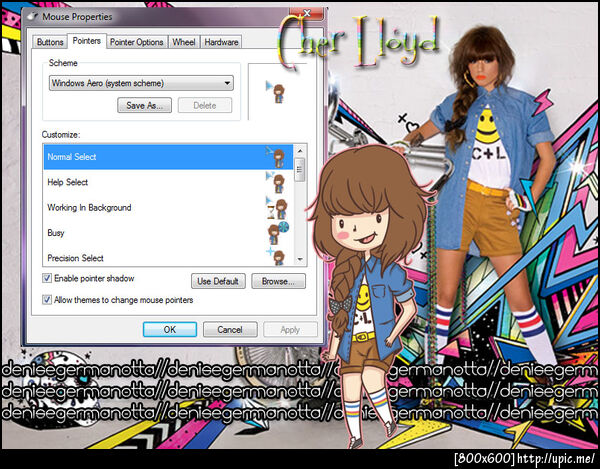600x469 pixels.
Task: Close the Mouse Properties dialog
Action: coord(307,14)
